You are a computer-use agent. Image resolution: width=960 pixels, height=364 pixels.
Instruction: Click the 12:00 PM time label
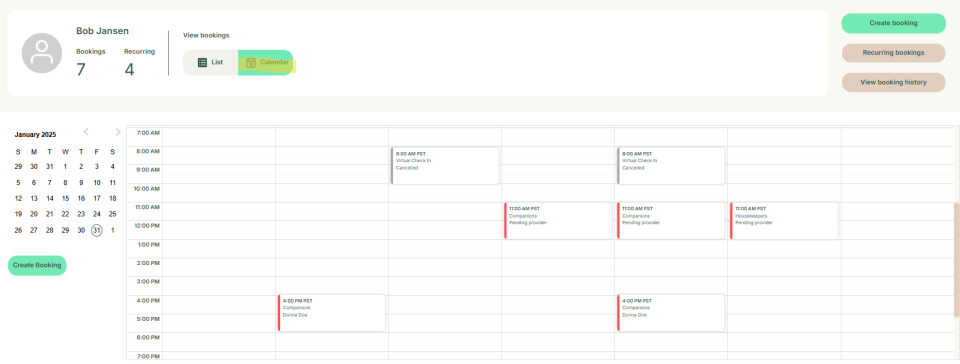pyautogui.click(x=146, y=226)
